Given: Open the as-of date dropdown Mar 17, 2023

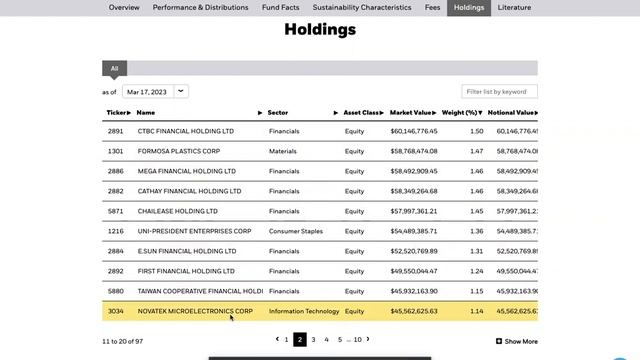Looking at the screenshot, I should [x=155, y=92].
